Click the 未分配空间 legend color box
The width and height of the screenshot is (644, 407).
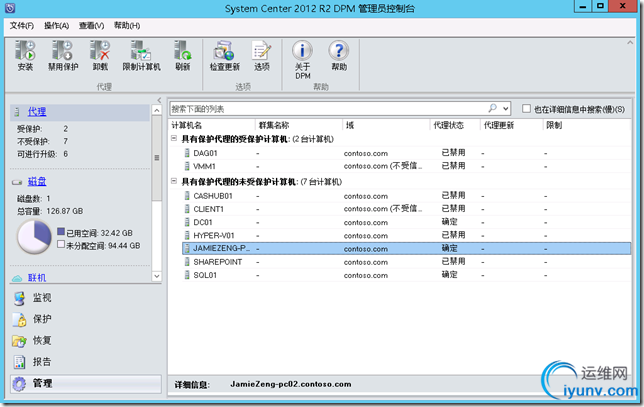[61, 244]
